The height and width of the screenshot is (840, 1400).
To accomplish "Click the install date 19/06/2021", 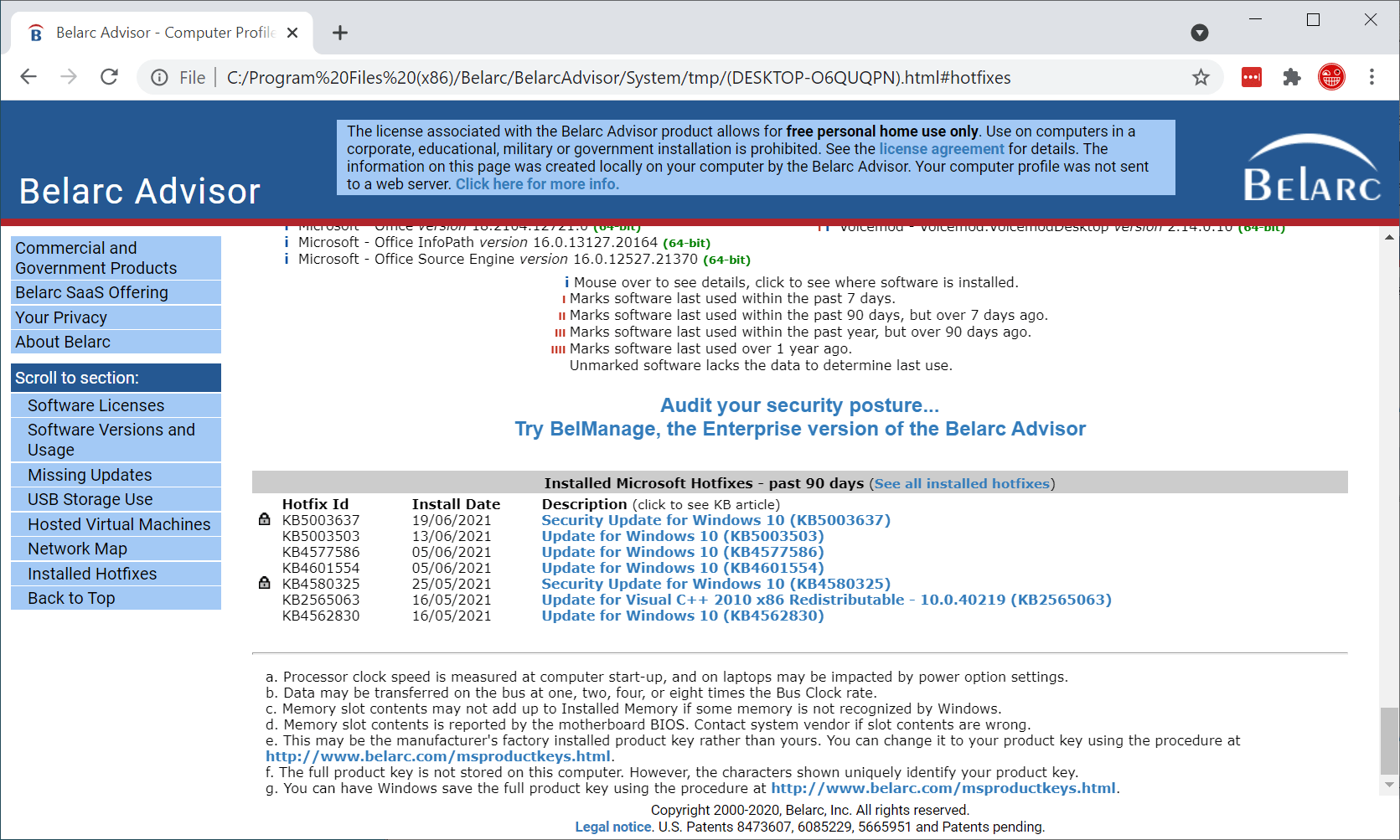I will (x=452, y=520).
